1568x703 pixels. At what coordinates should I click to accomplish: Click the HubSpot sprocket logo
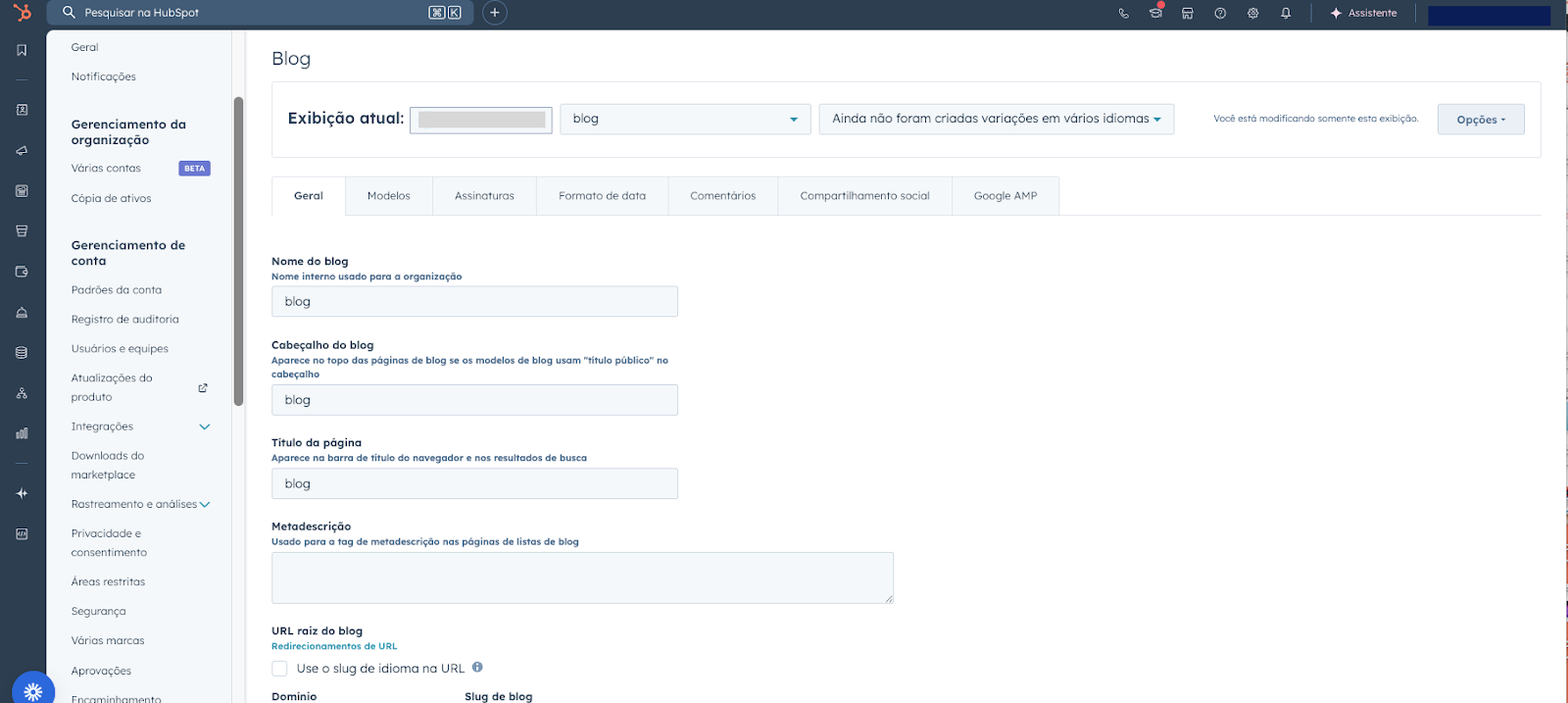[x=22, y=13]
